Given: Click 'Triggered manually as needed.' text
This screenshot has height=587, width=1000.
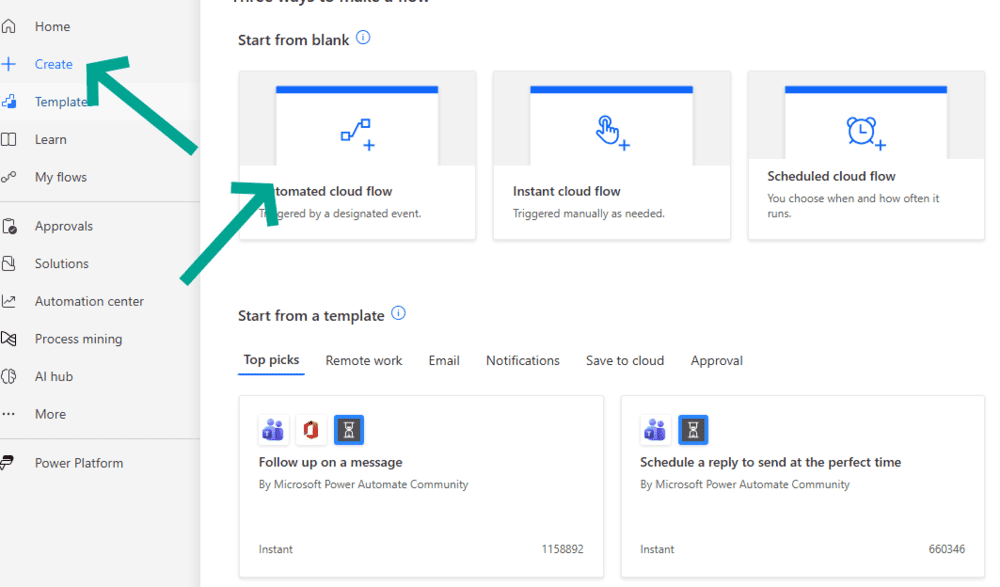Looking at the screenshot, I should click(588, 213).
